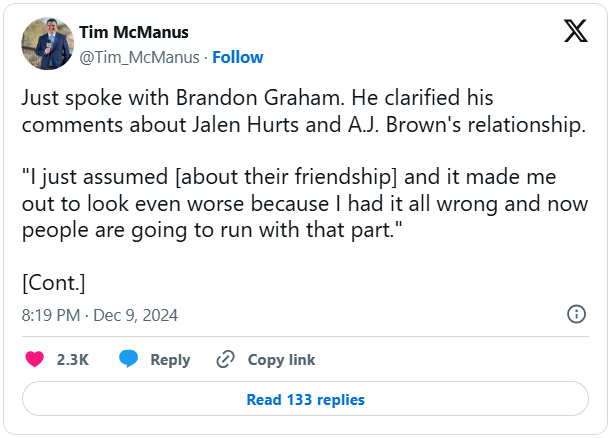Follow Tim McManus

[x=237, y=57]
